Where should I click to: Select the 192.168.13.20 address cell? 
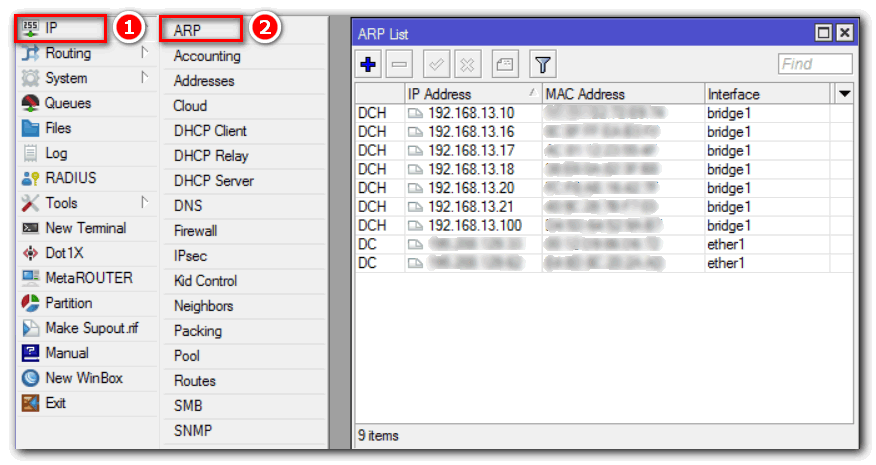tap(473, 188)
